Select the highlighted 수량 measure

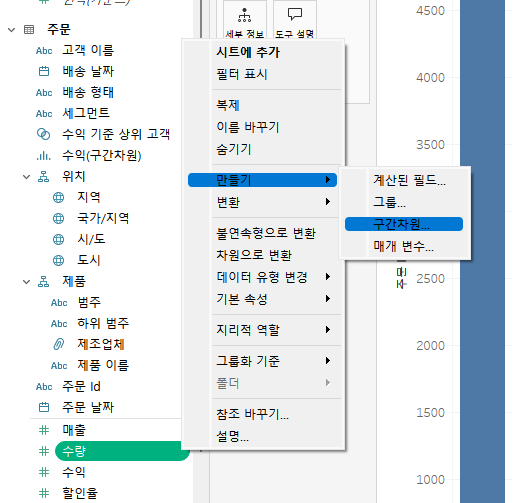pos(122,451)
